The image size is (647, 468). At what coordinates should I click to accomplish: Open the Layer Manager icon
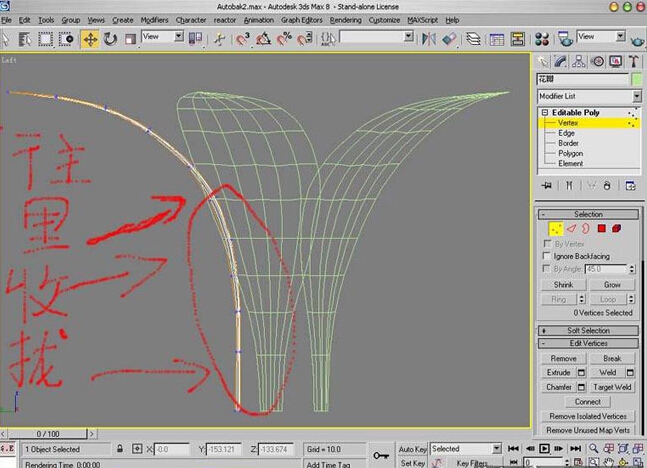(473, 39)
